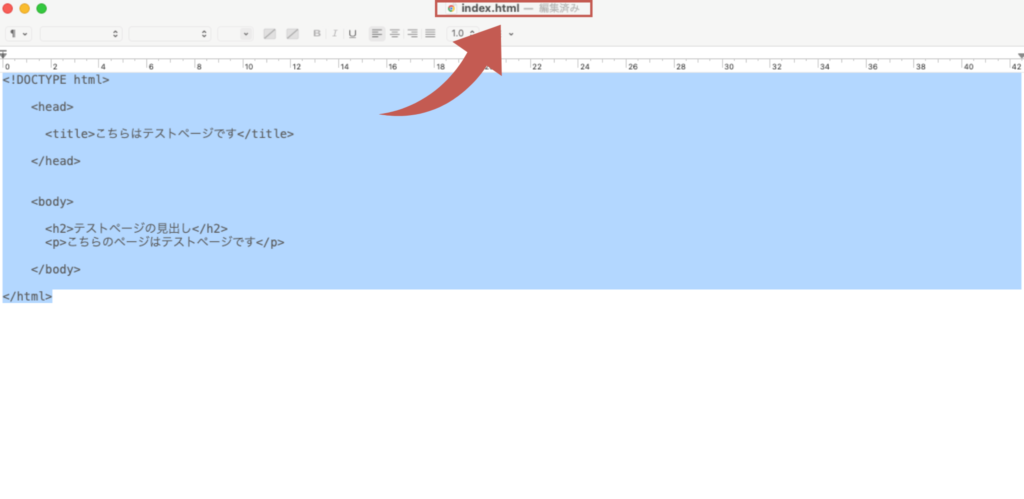Toggle bold formatting
1024x499 pixels.
coord(318,33)
